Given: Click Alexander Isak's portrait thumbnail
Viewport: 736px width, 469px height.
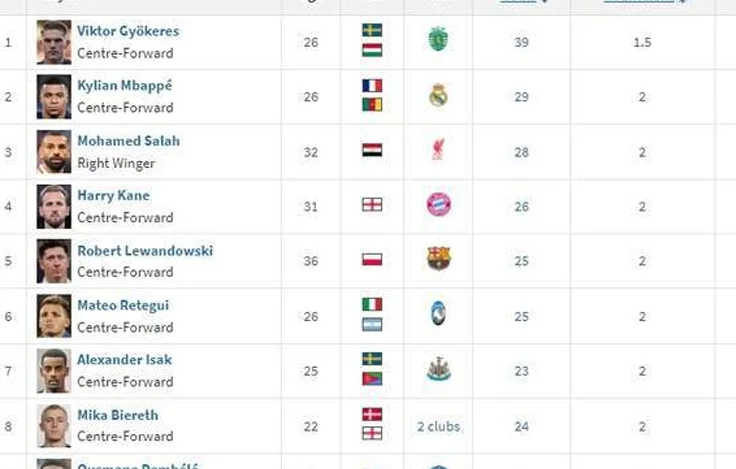Looking at the screenshot, I should (x=54, y=371).
